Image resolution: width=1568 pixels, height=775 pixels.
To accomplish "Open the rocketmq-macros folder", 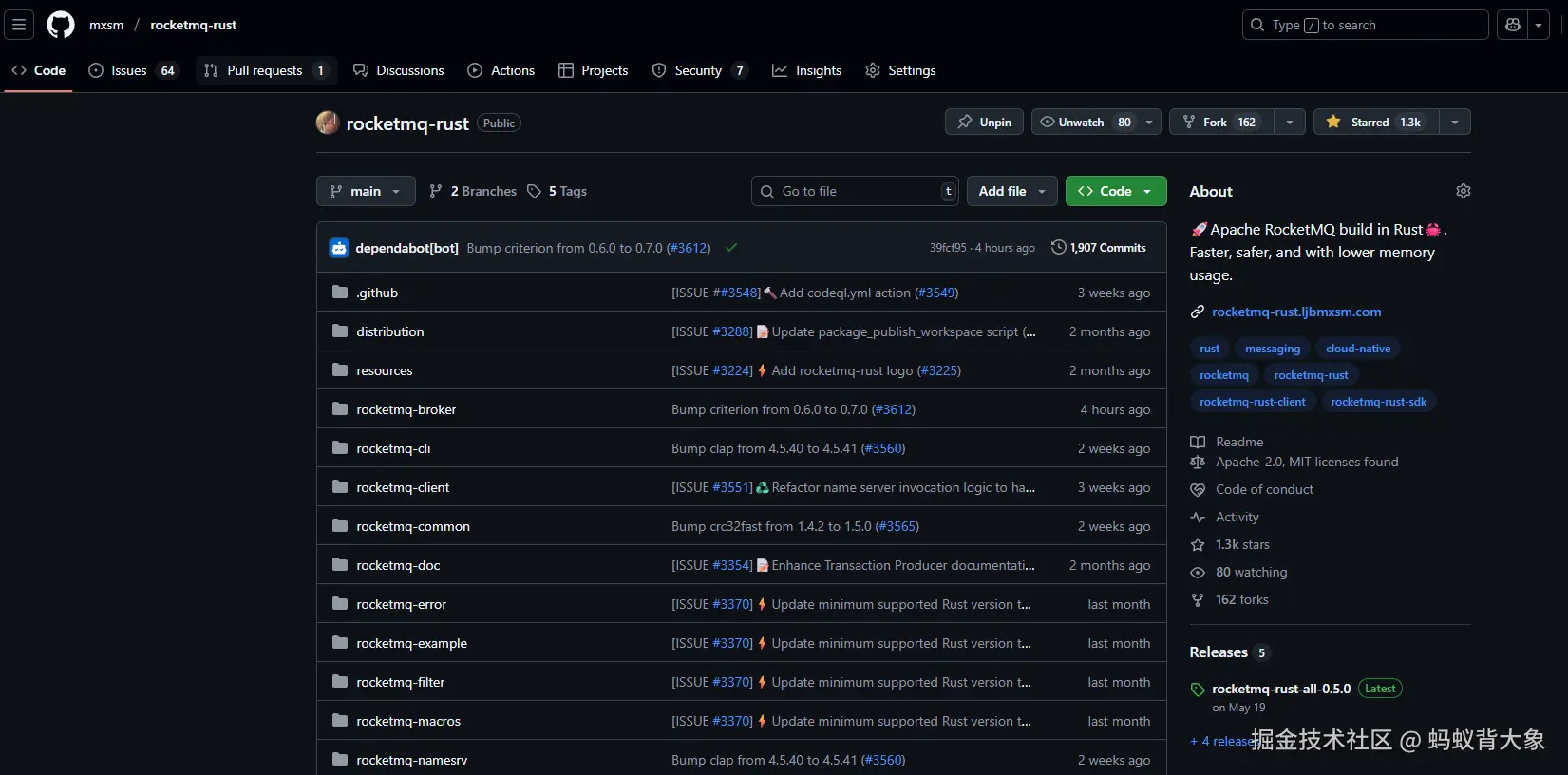I will click(408, 721).
